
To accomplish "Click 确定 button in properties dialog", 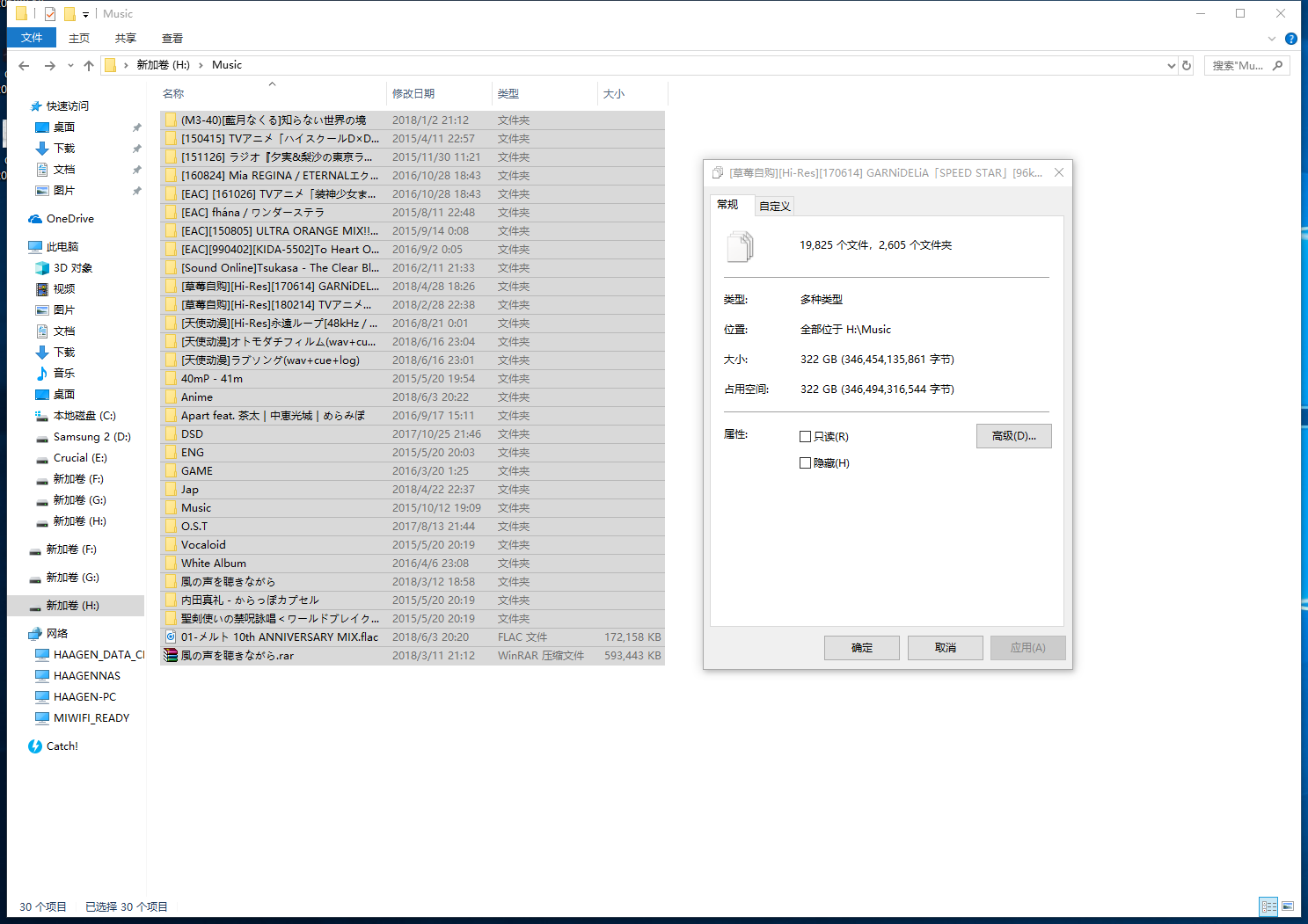I will pos(862,648).
